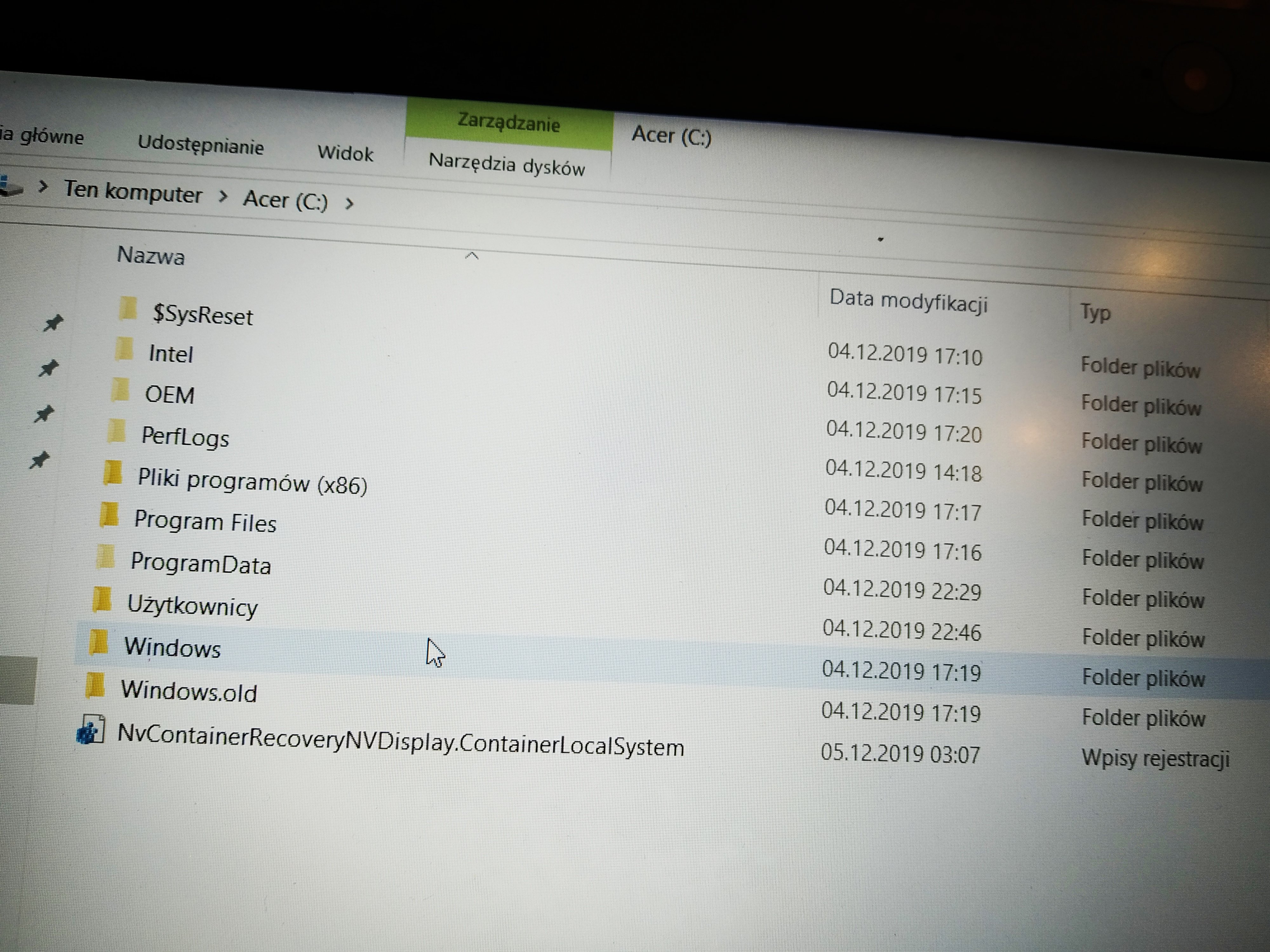Image resolution: width=1270 pixels, height=952 pixels.
Task: Select the OEM folder icon
Action: tap(120, 390)
